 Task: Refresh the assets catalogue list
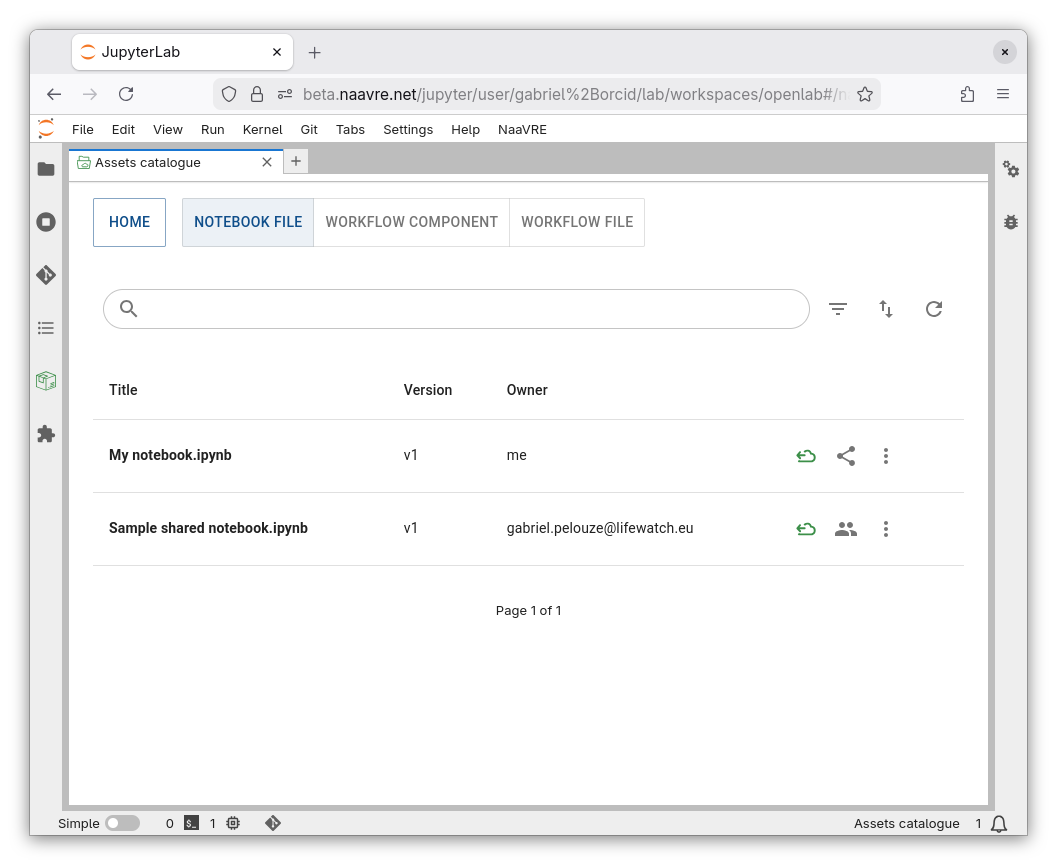[x=934, y=309]
